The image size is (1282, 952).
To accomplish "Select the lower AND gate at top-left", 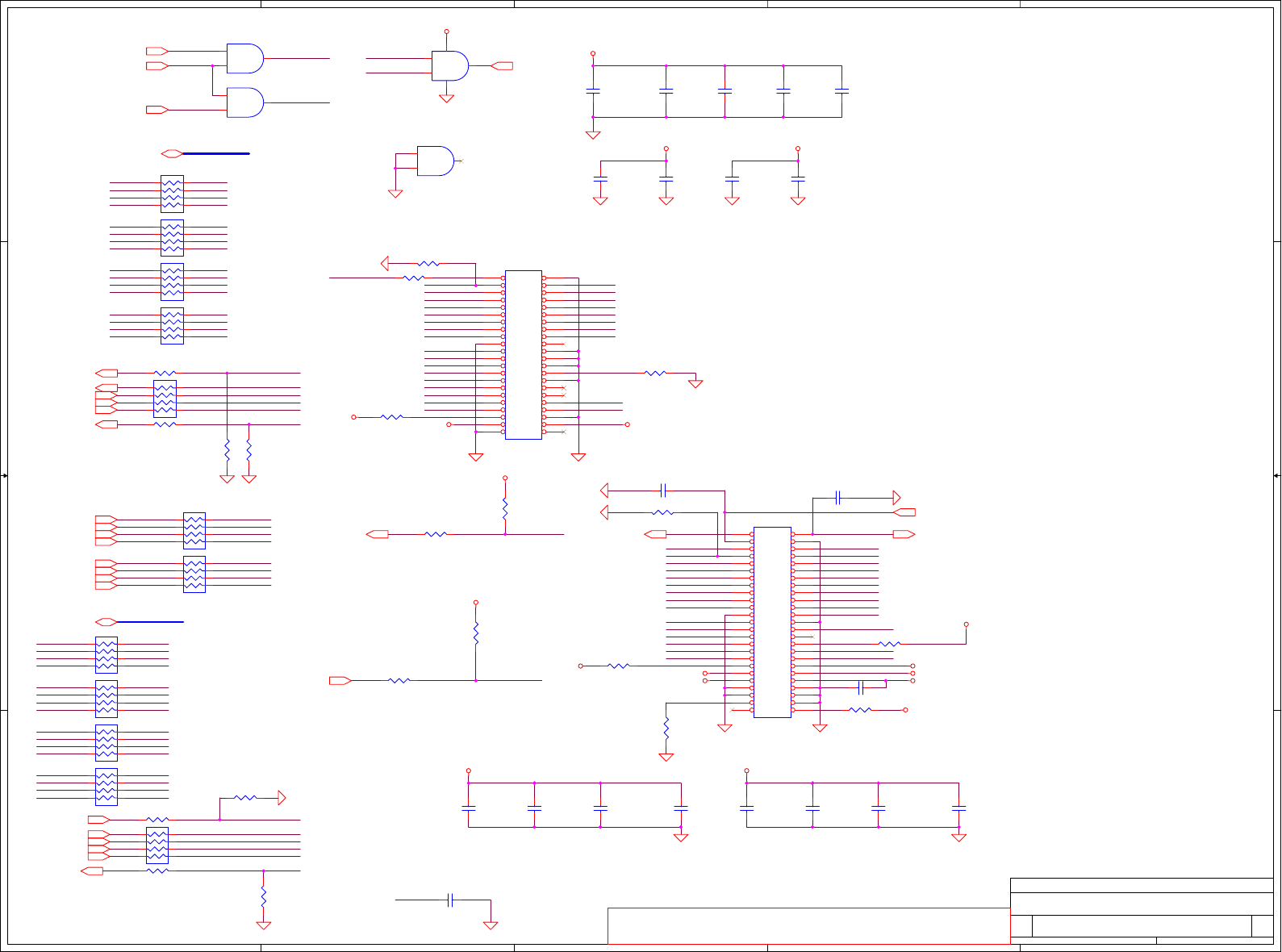I will coord(245,102).
